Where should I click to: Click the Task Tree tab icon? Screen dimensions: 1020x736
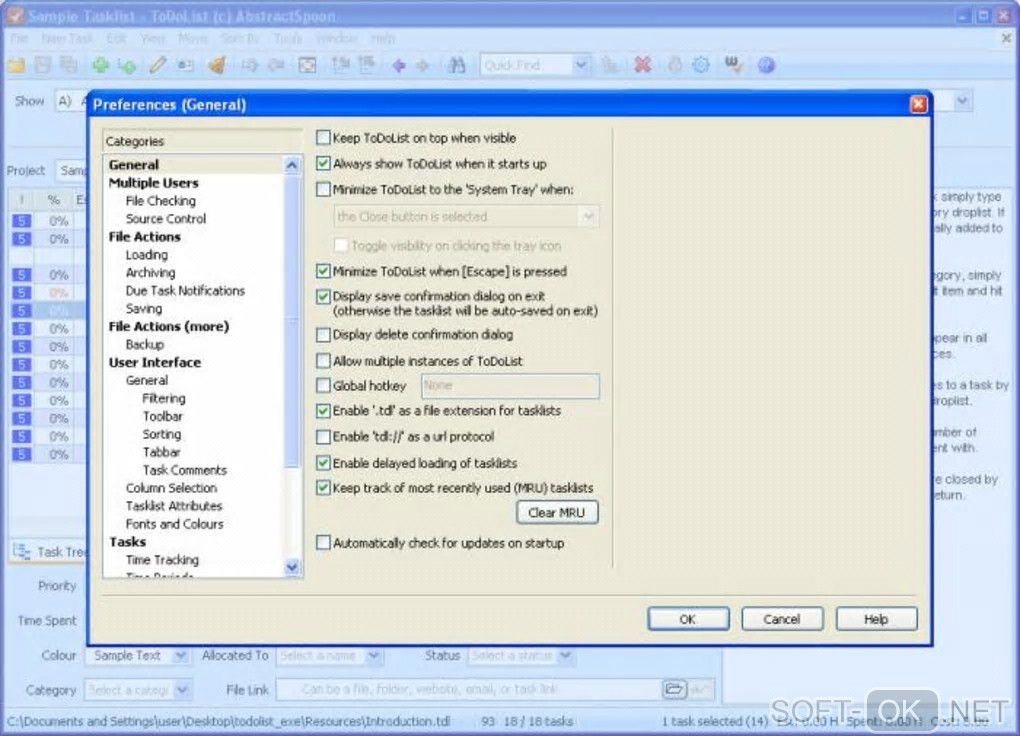click(x=22, y=552)
